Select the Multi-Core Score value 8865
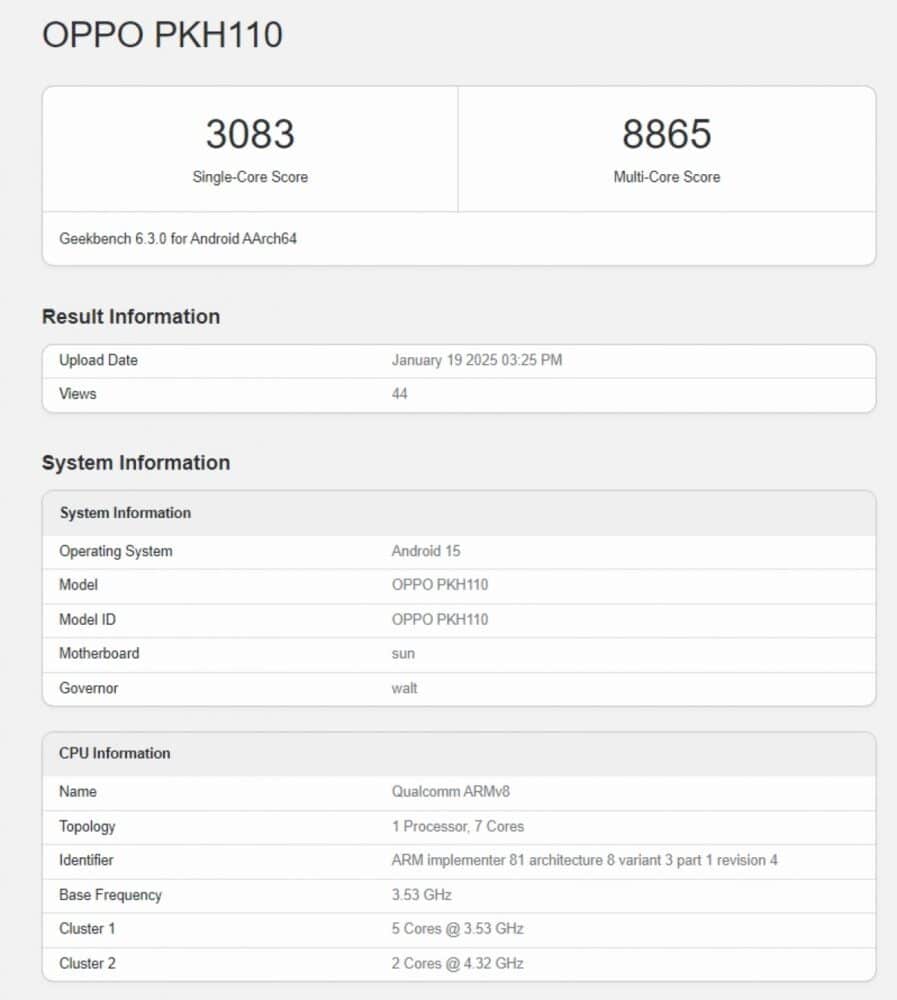Viewport: 897px width, 1000px height. [666, 133]
